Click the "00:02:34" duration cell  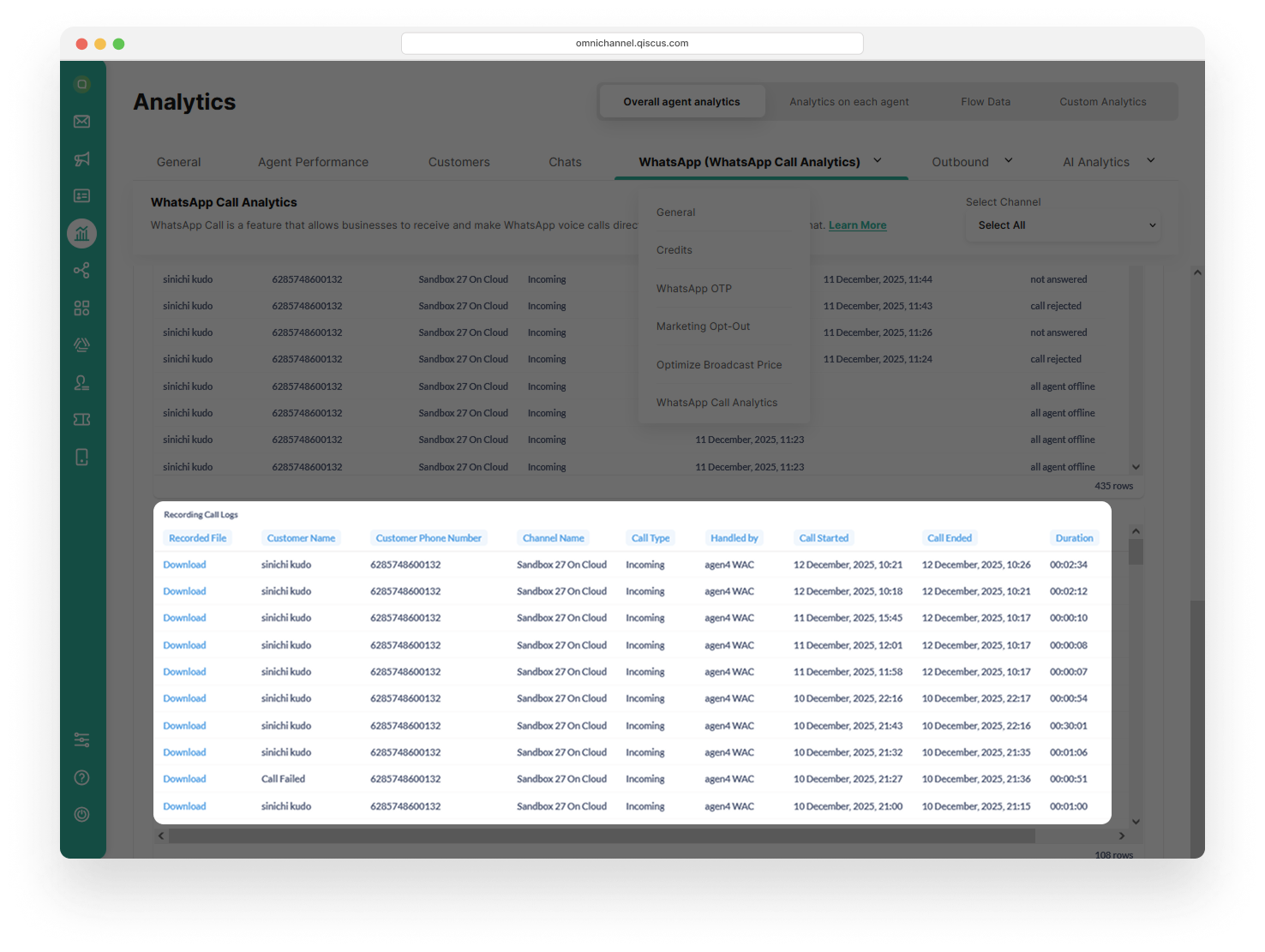[x=1069, y=565]
